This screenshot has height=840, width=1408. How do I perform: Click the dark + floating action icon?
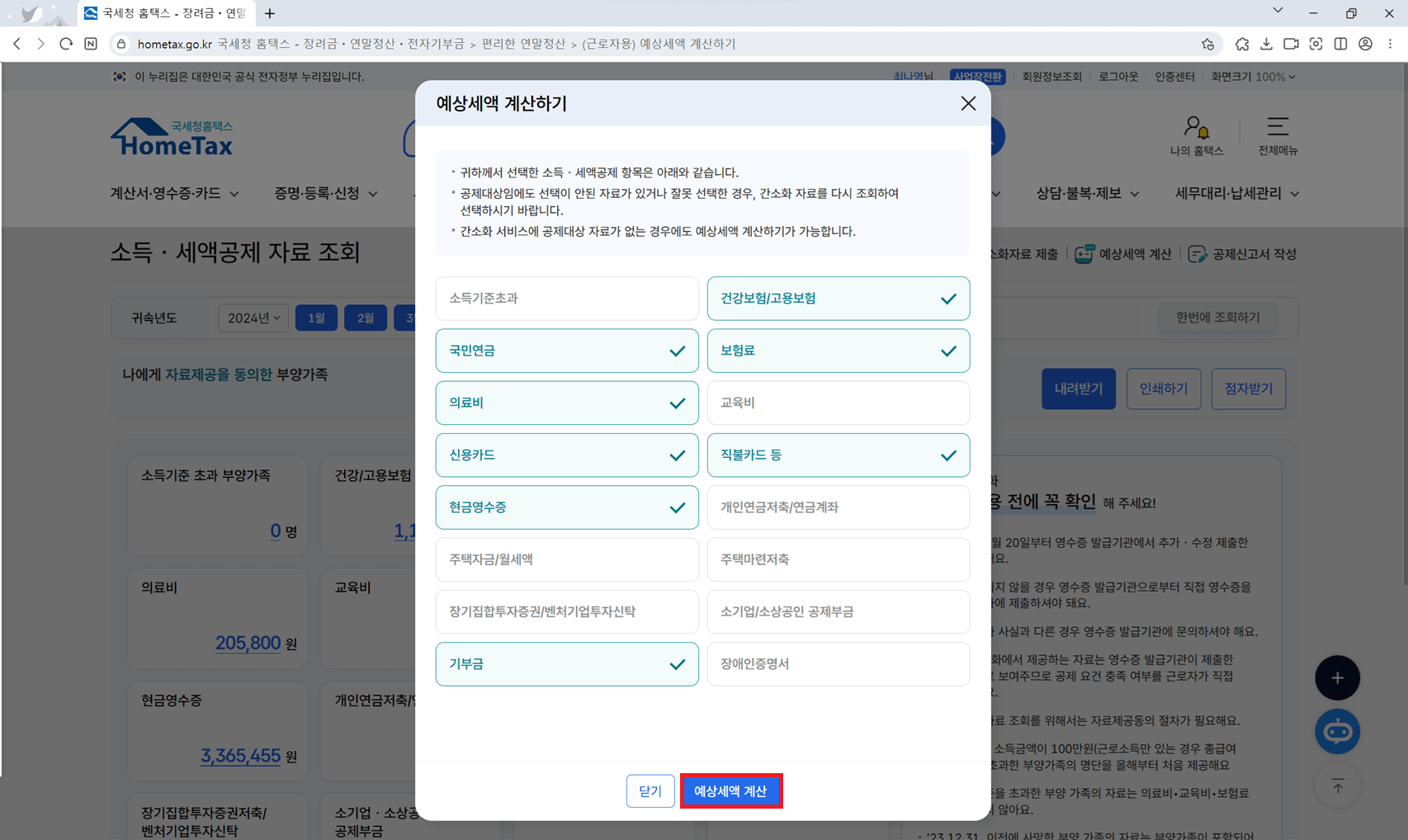1337,677
